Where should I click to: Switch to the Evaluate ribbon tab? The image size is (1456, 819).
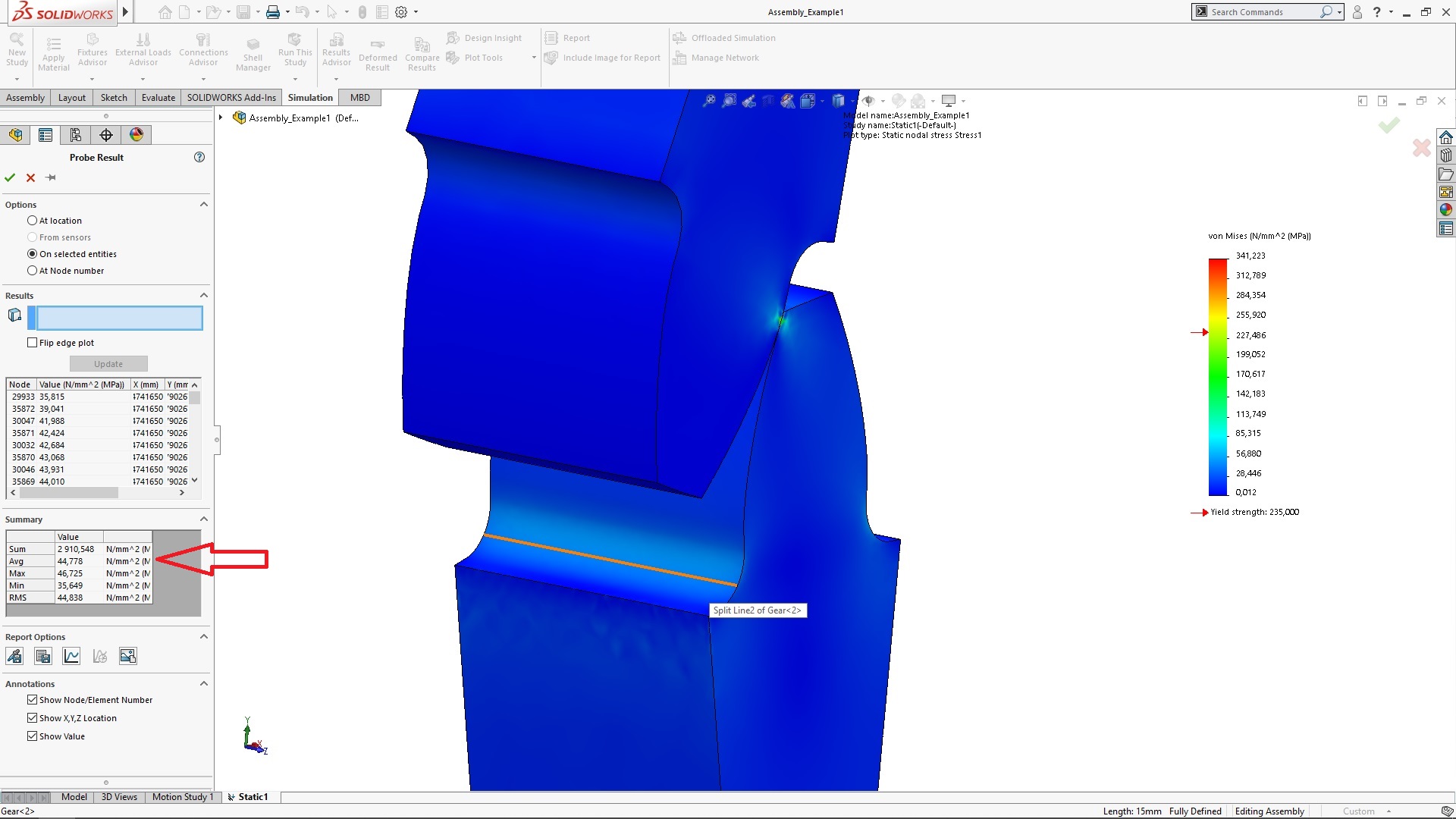[158, 98]
